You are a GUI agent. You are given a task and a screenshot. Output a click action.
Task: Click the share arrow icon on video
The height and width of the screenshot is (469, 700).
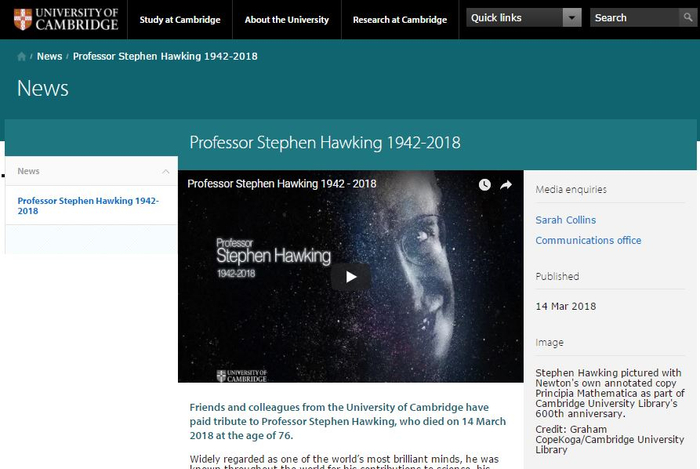pyautogui.click(x=506, y=184)
